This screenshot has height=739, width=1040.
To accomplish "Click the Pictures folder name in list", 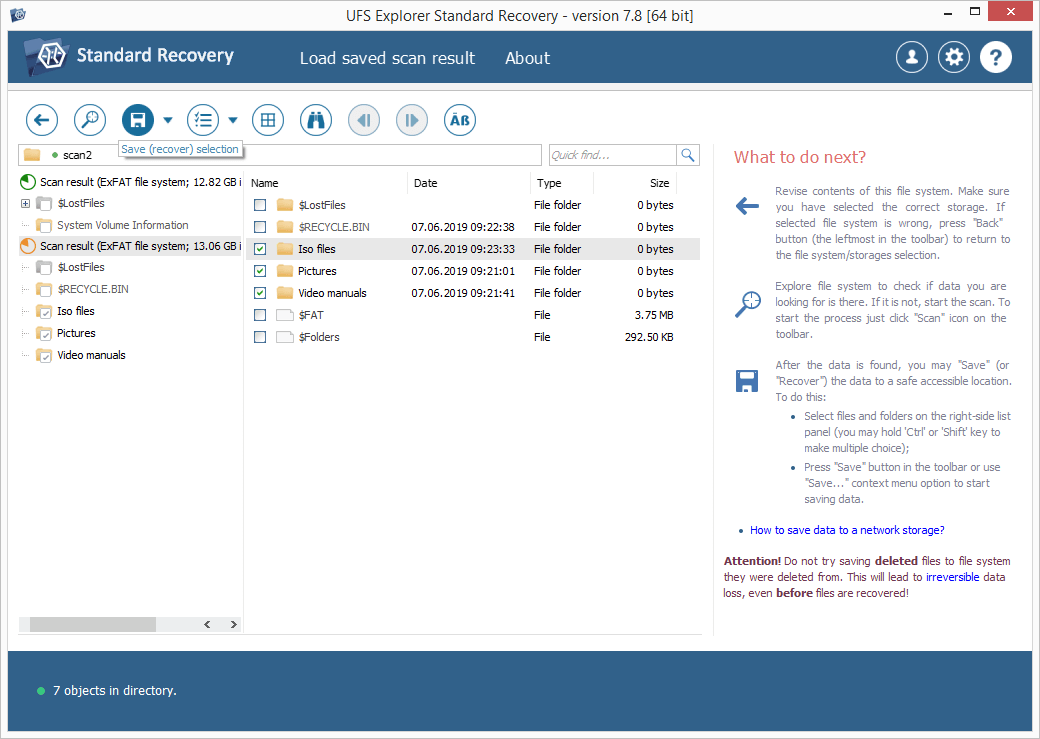I will click(317, 271).
